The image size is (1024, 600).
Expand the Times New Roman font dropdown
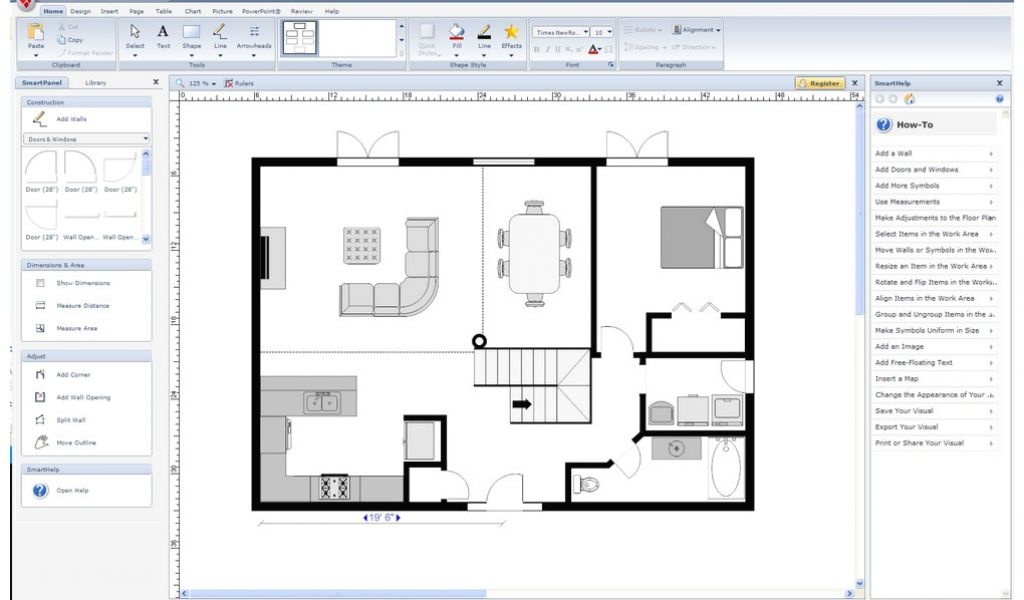[x=585, y=32]
